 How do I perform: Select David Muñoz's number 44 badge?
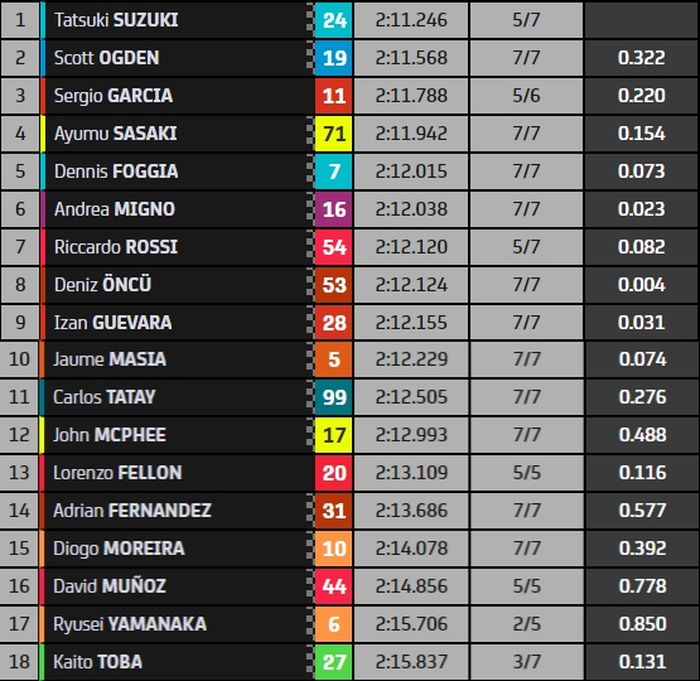(334, 586)
